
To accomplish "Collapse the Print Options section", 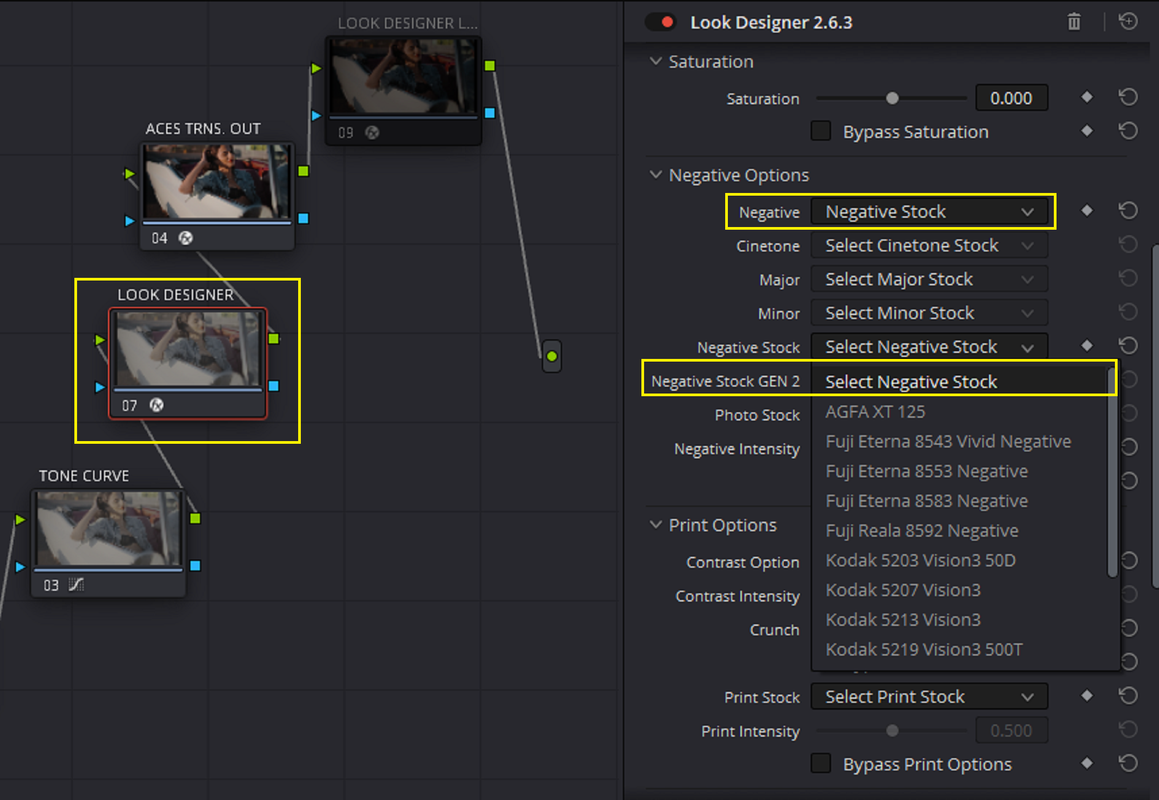I will tap(656, 525).
